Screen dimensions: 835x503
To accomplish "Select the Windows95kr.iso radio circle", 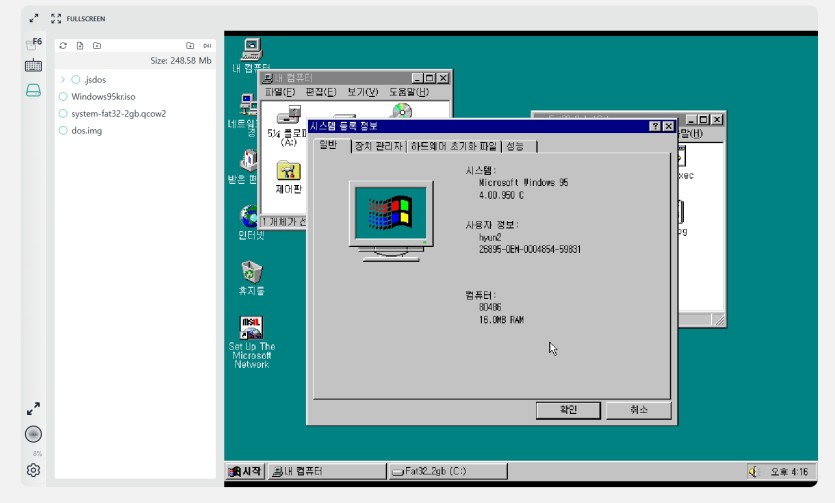I will (x=63, y=97).
